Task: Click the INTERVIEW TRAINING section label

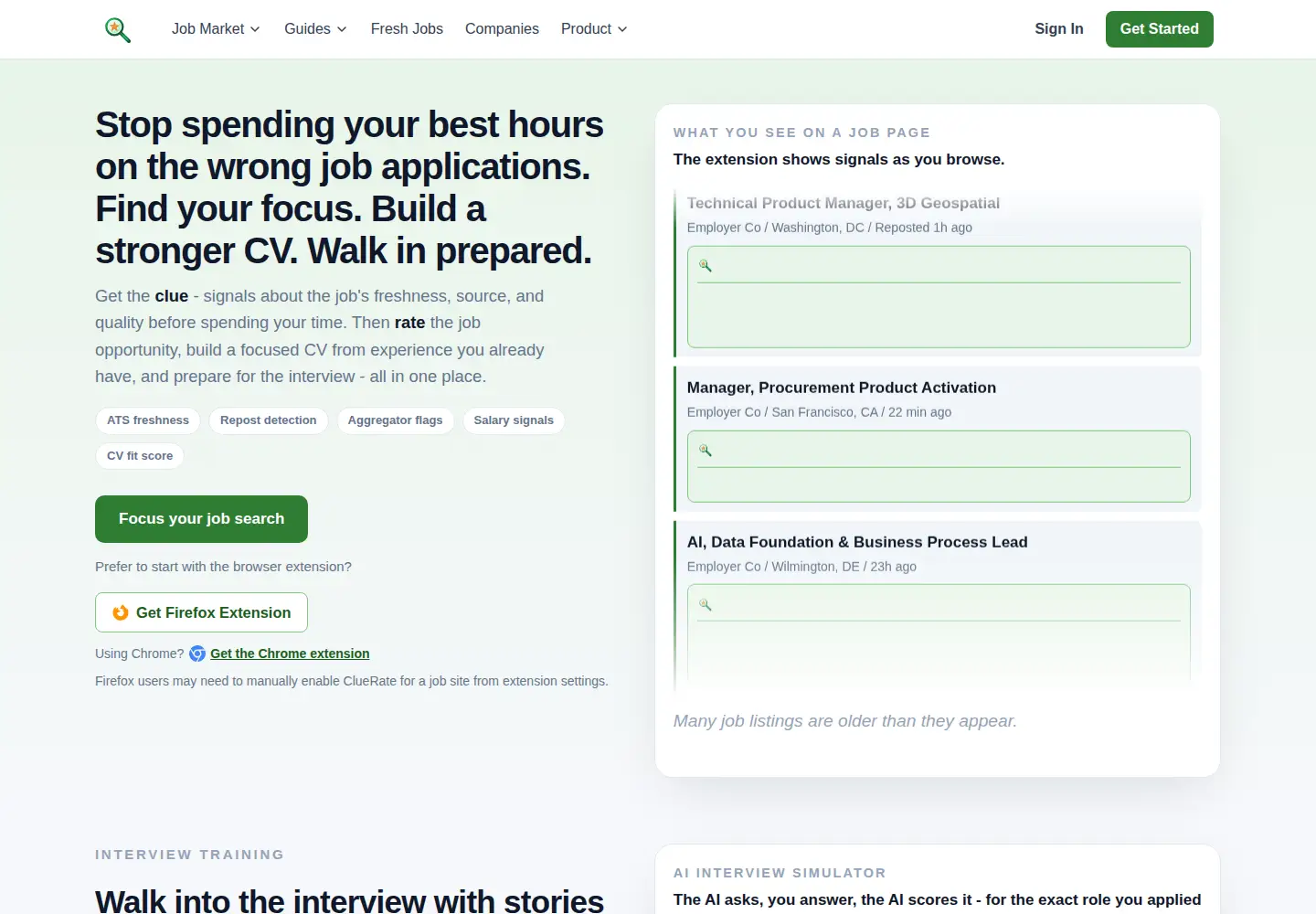Action: (189, 855)
